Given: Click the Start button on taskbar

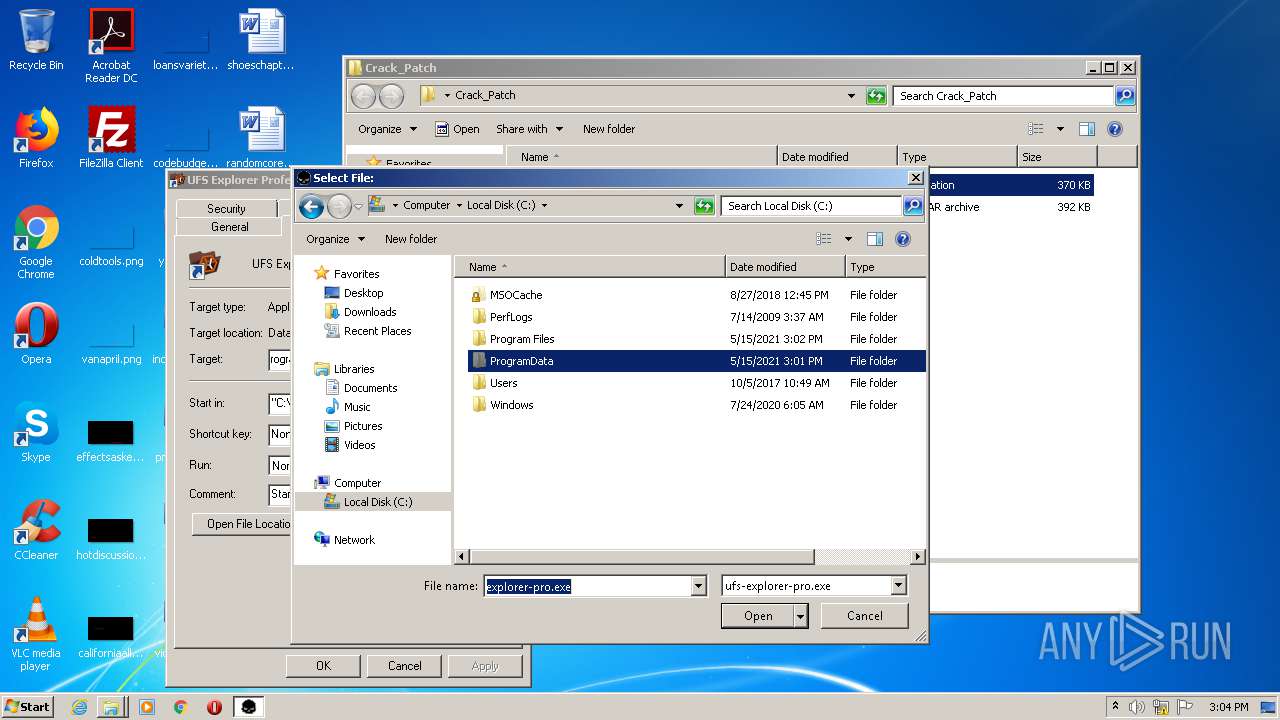Looking at the screenshot, I should 28,706.
